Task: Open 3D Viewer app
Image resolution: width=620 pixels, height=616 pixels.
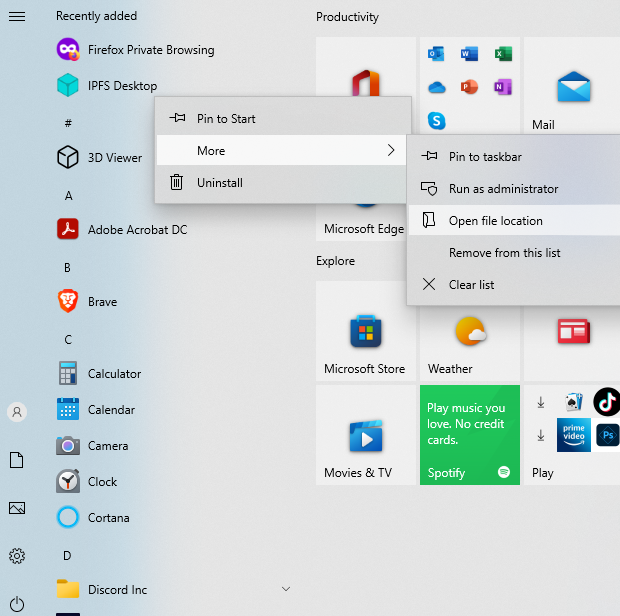Action: 99,157
